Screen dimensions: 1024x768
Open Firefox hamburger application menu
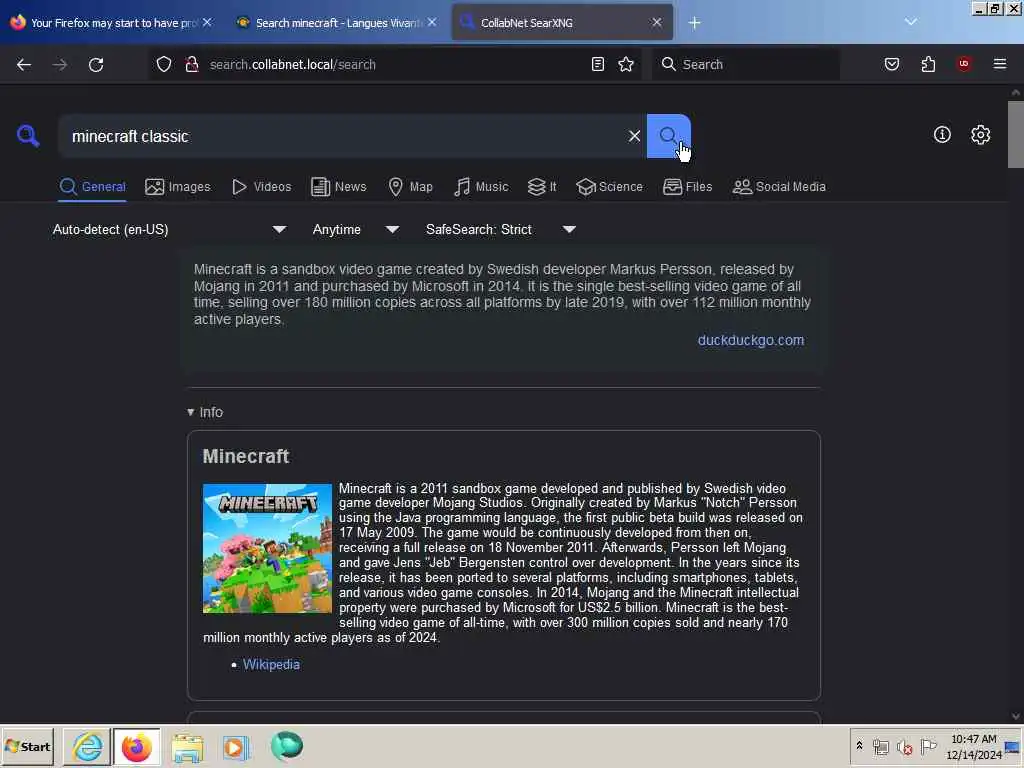click(1000, 64)
